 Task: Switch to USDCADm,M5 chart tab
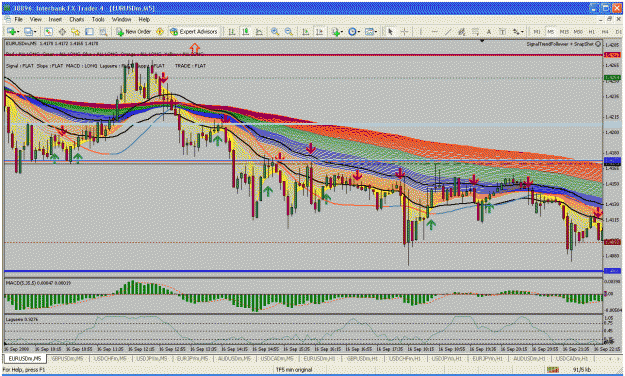click(x=276, y=359)
